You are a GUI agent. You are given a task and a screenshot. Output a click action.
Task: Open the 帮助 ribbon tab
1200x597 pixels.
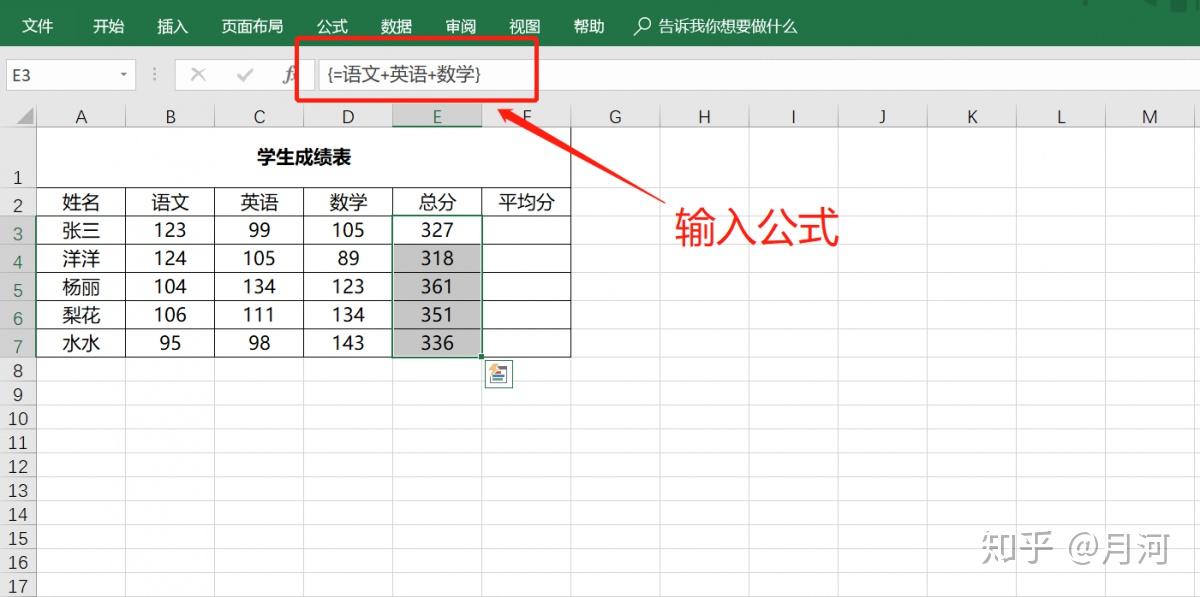click(x=589, y=27)
